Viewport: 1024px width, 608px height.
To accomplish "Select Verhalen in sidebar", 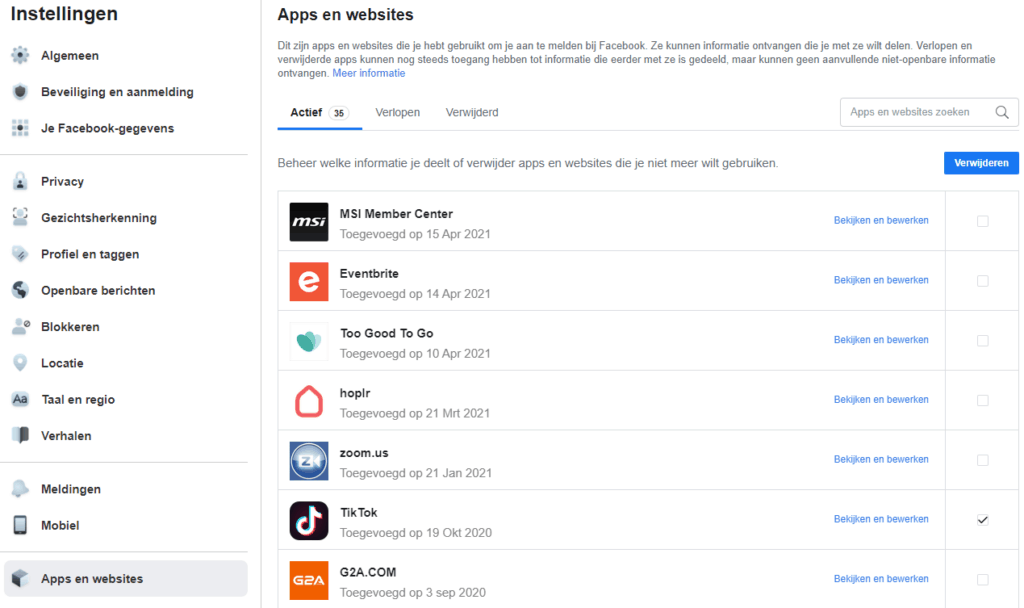I will pyautogui.click(x=66, y=436).
